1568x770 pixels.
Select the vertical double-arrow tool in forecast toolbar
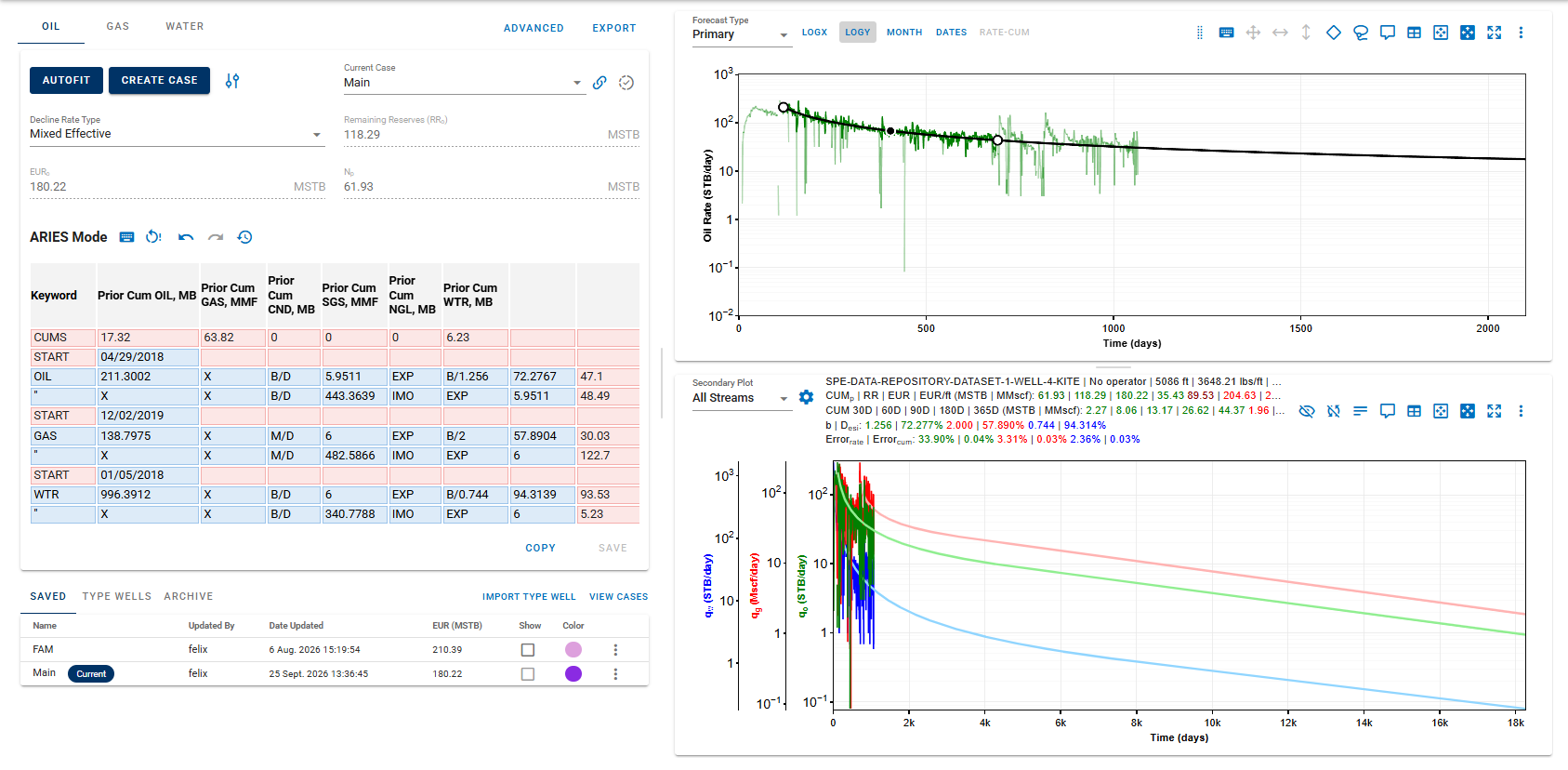click(1306, 33)
